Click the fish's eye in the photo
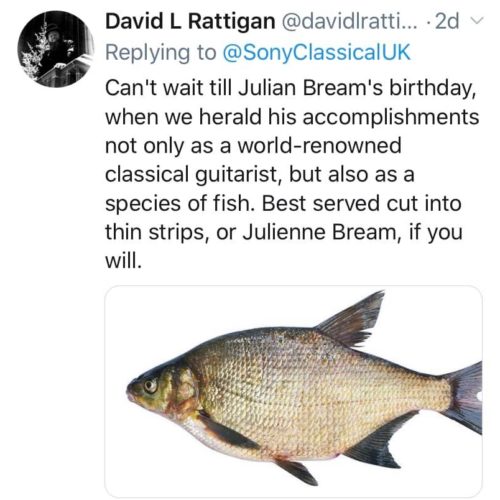This screenshot has height=500, width=500. pos(150,386)
